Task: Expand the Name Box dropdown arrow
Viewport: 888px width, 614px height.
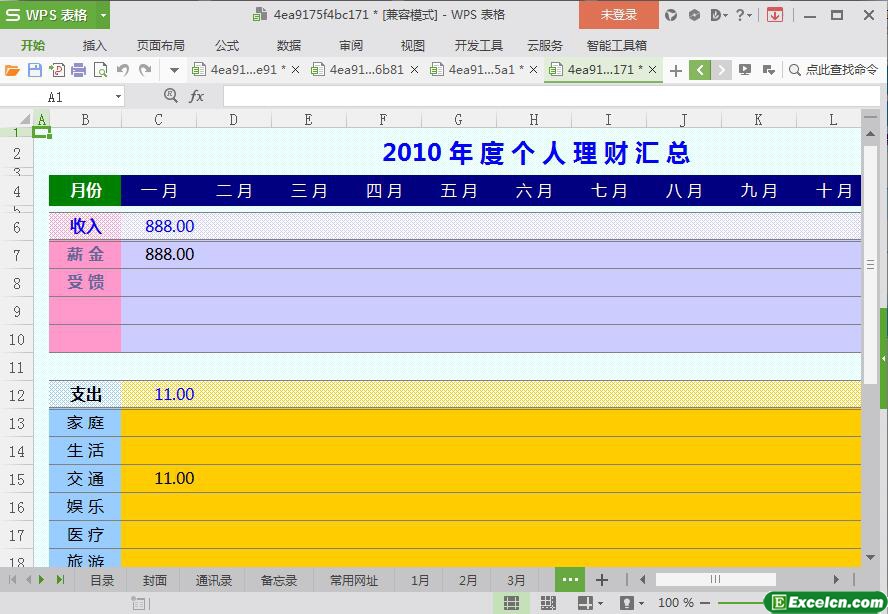Action: coord(118,97)
